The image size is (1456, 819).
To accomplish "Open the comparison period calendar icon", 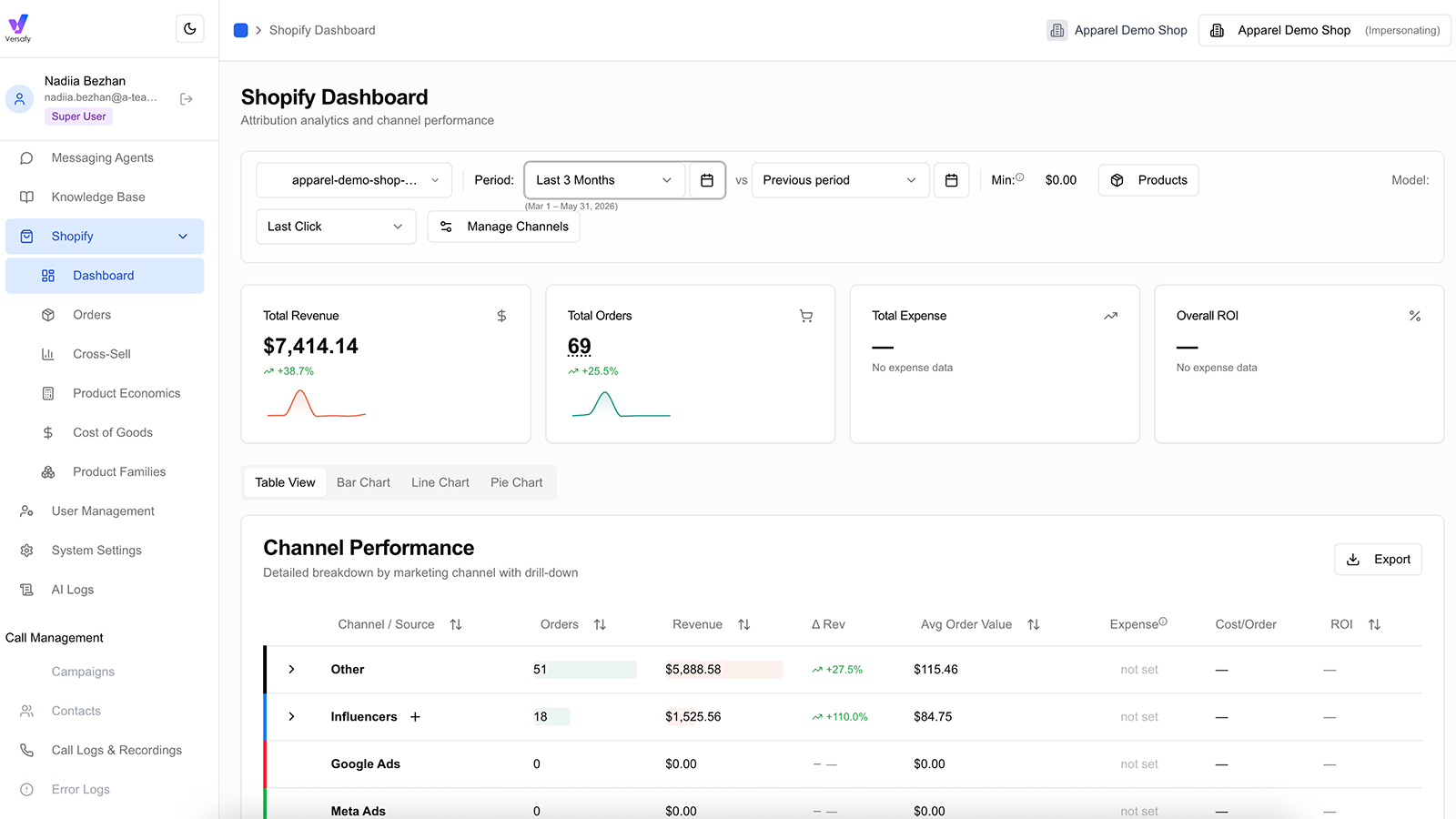I will pos(951,180).
